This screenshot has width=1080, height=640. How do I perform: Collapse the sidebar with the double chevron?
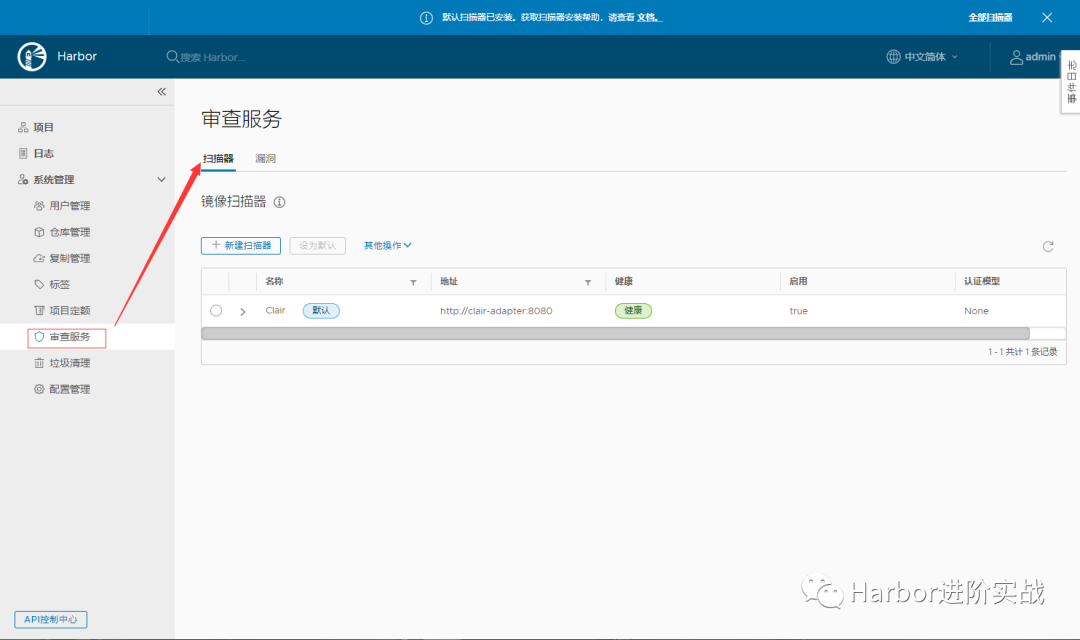(161, 92)
